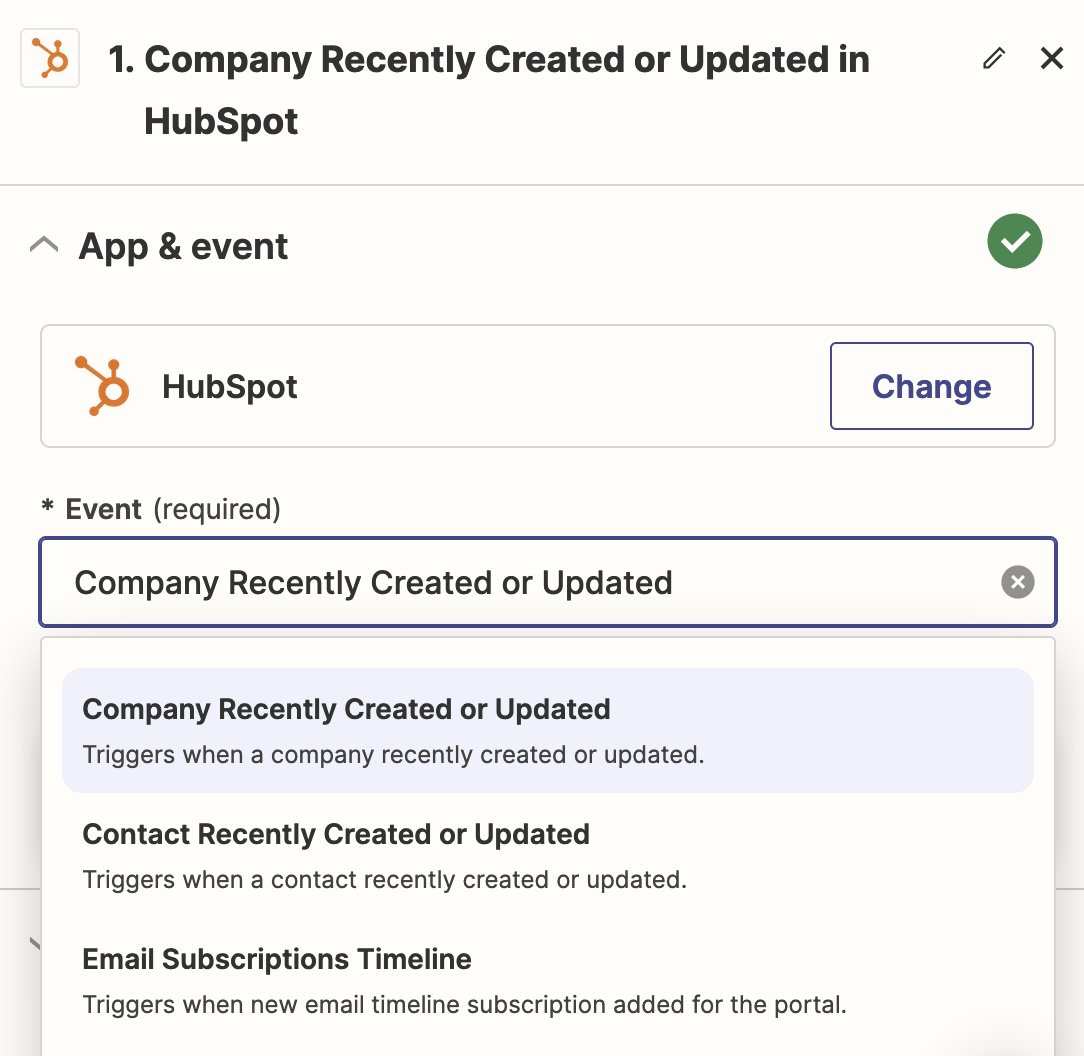Click the App & event section heading

(x=183, y=246)
